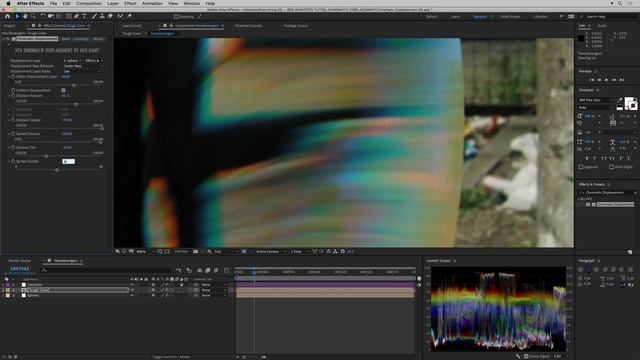Viewport: 640px width, 360px height.
Task: Open the Displacement Layer dropdown
Action: tap(72, 60)
